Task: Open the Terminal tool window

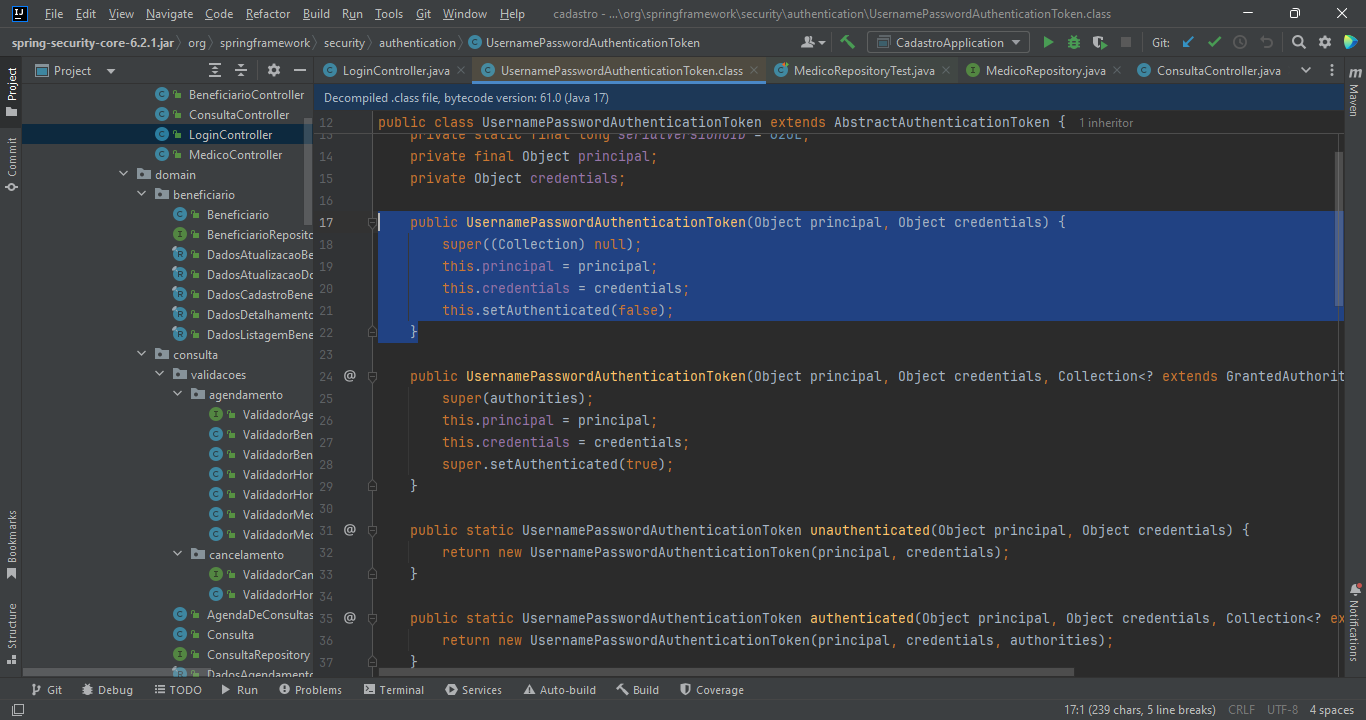Action: pyautogui.click(x=393, y=690)
